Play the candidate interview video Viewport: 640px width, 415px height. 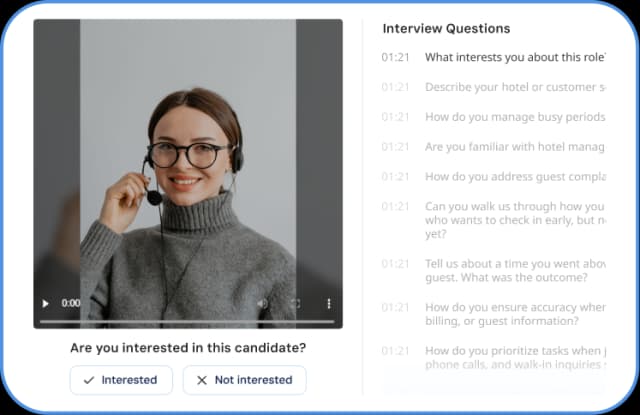(45, 304)
